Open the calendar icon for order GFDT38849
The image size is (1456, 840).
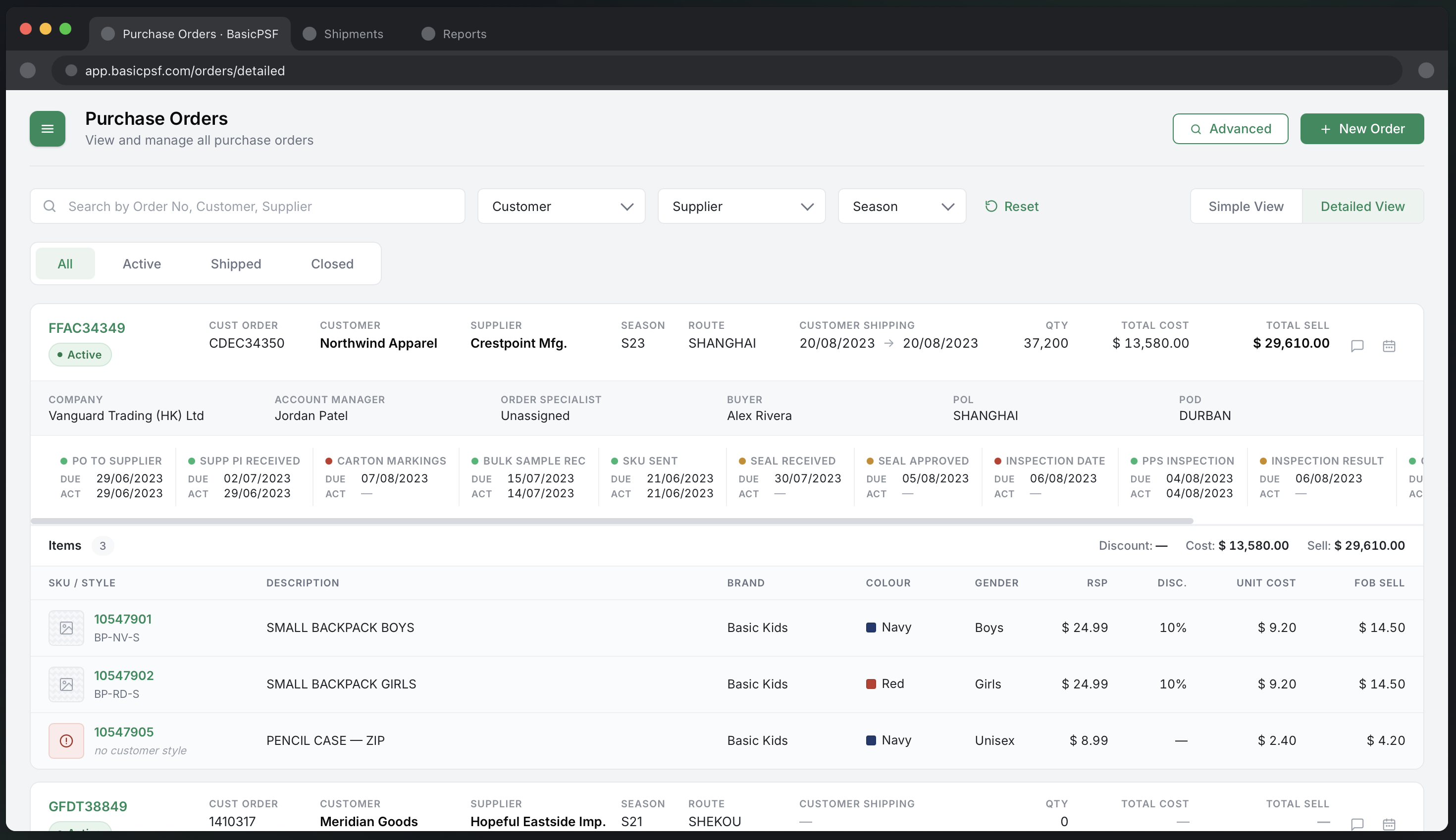click(1389, 824)
